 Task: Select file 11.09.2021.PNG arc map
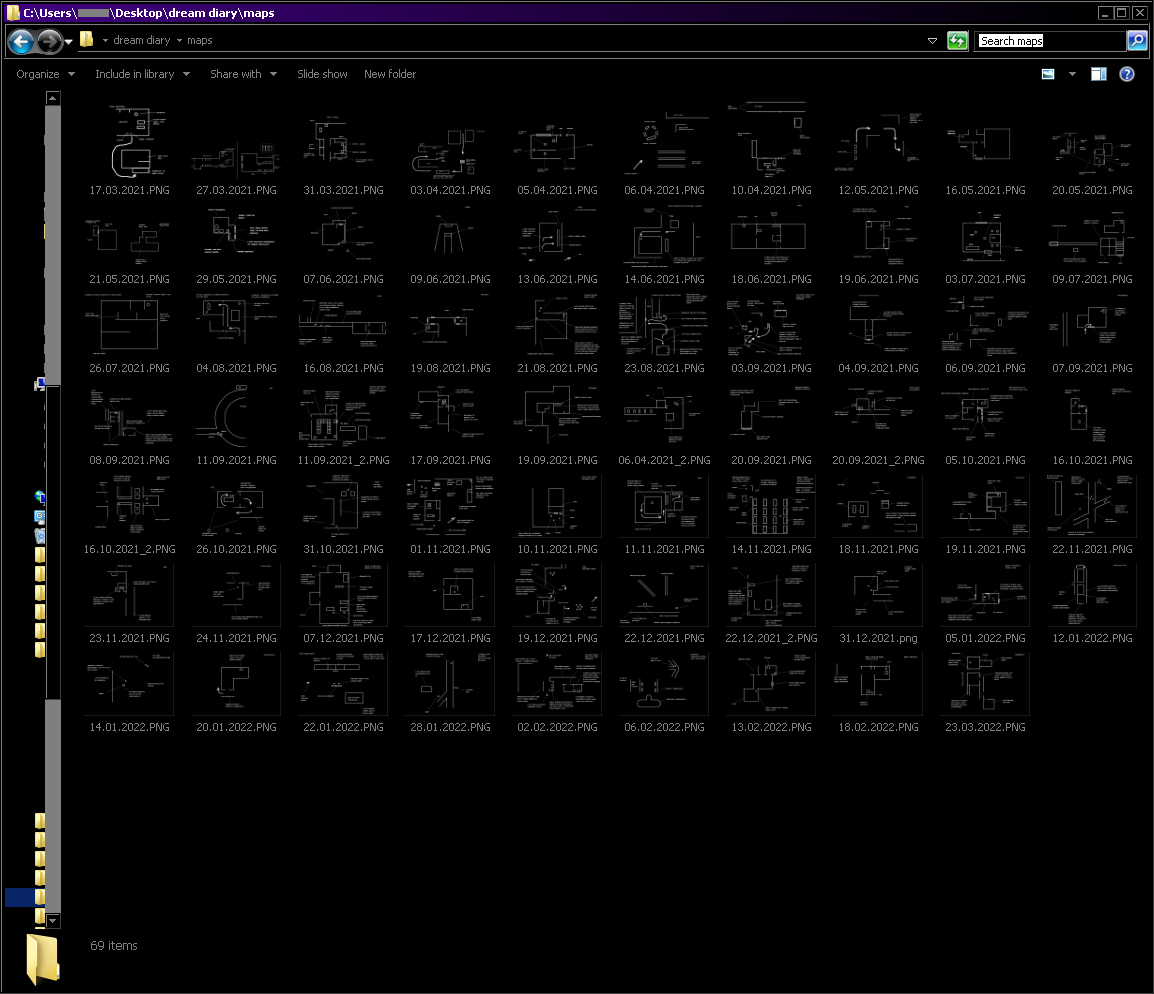236,423
